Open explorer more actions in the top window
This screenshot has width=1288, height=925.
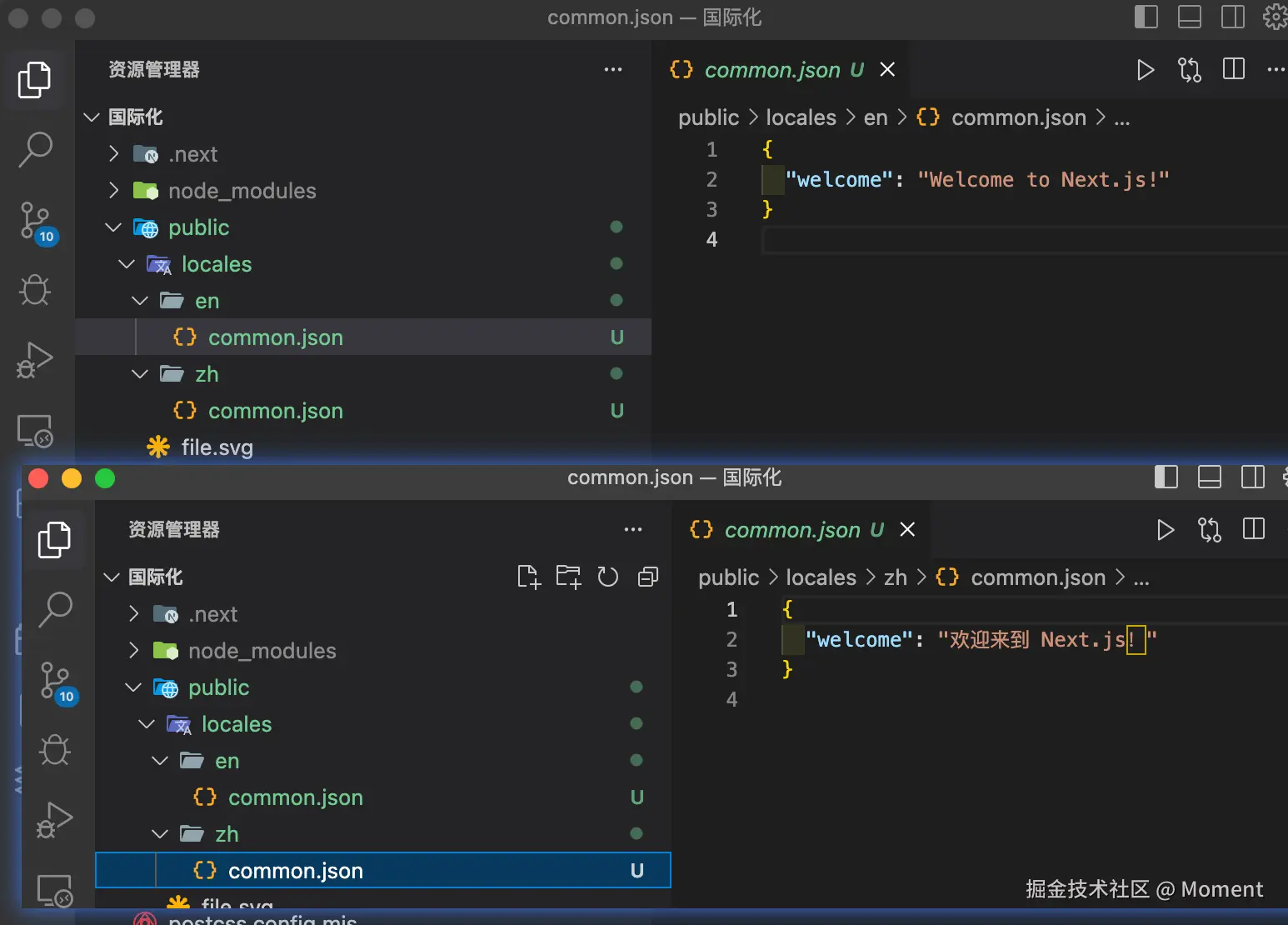(613, 70)
